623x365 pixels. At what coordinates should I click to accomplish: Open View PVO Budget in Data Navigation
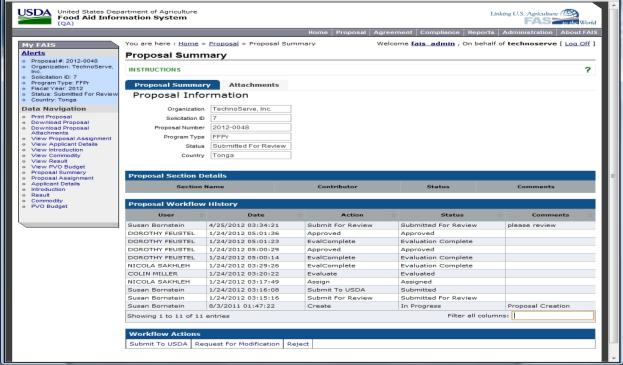(x=58, y=167)
